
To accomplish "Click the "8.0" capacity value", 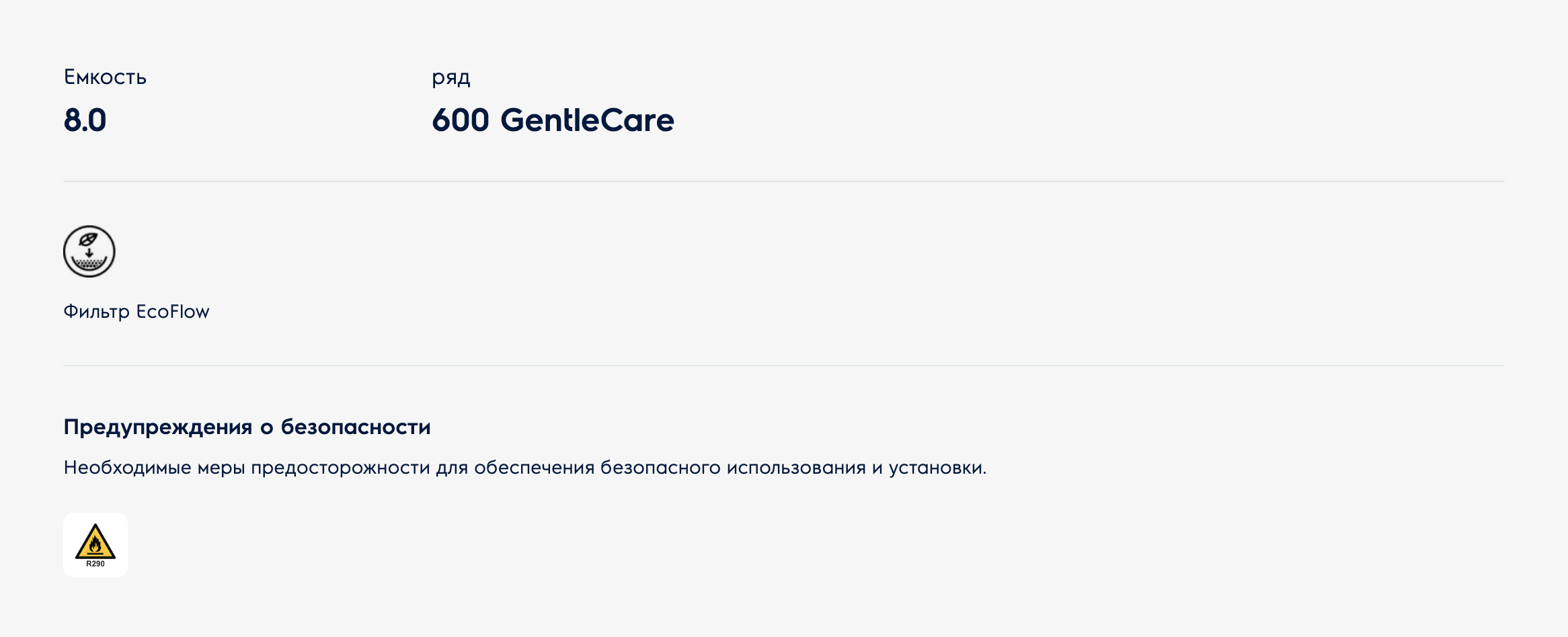I will pos(85,120).
